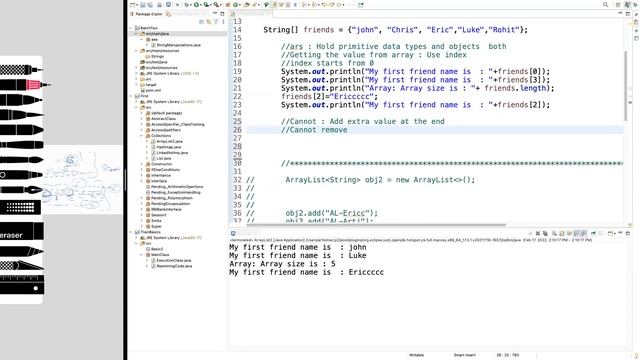Expand the AbstractClass package
The width and height of the screenshot is (640, 360).
142,119
